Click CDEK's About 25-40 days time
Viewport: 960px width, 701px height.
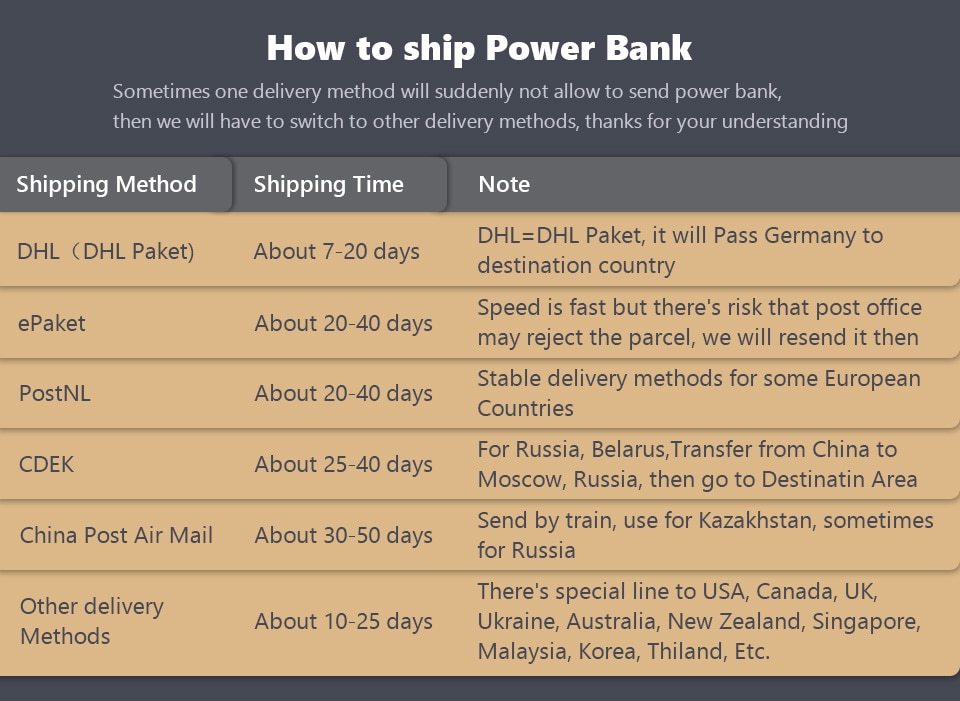(343, 465)
